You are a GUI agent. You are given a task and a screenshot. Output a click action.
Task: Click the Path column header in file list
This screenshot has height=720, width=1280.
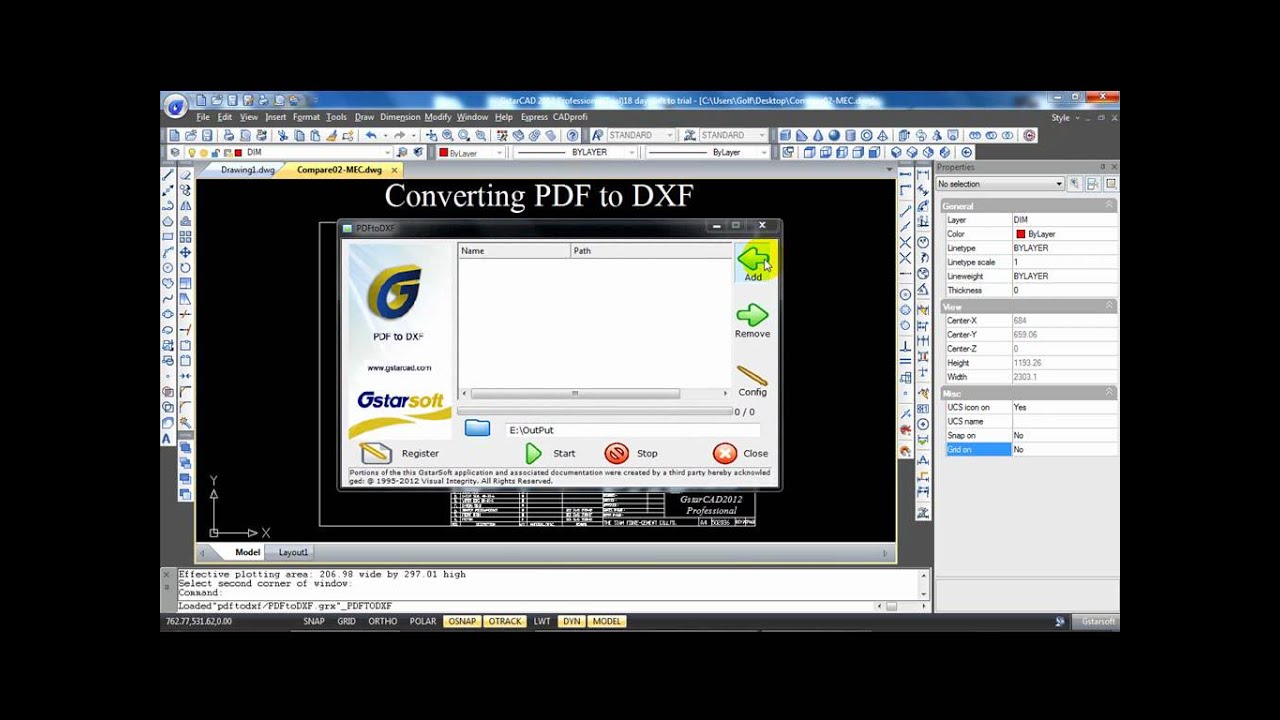click(x=650, y=251)
